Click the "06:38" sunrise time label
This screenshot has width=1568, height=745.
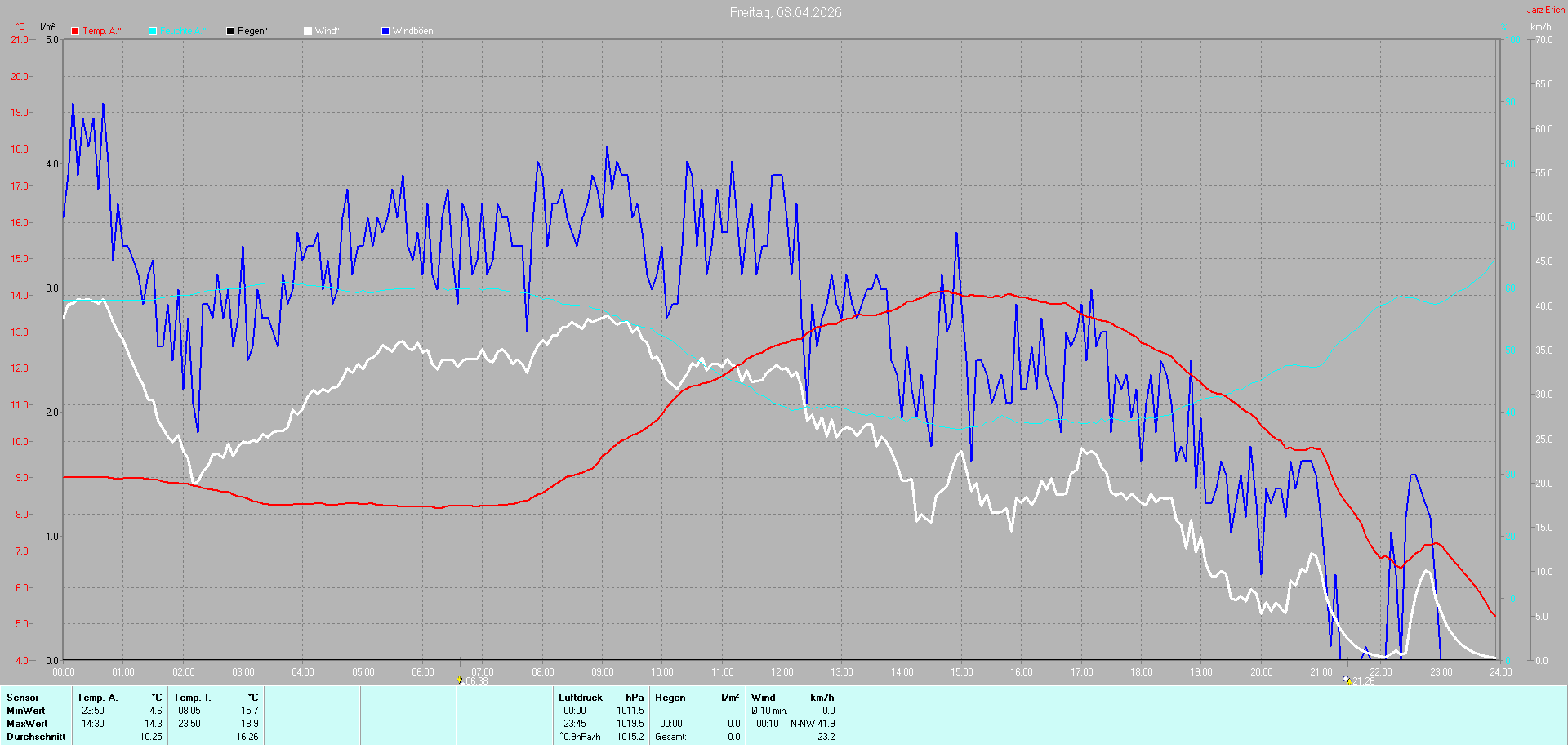tap(477, 681)
